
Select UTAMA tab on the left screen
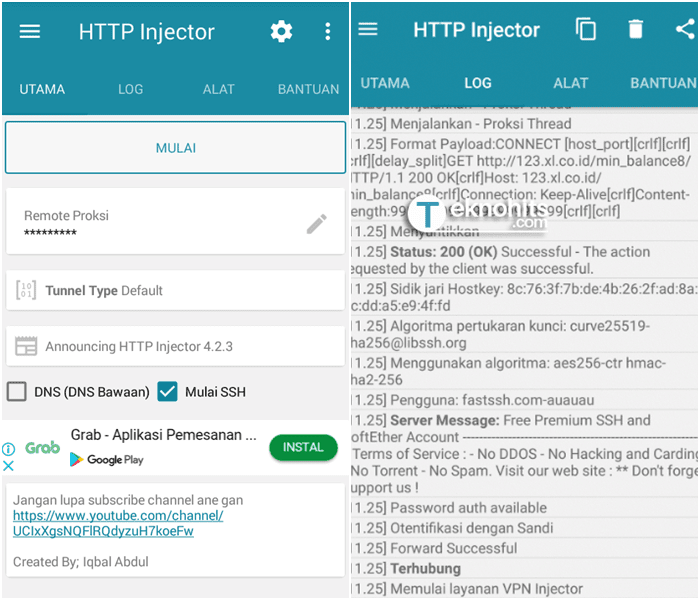(42, 89)
